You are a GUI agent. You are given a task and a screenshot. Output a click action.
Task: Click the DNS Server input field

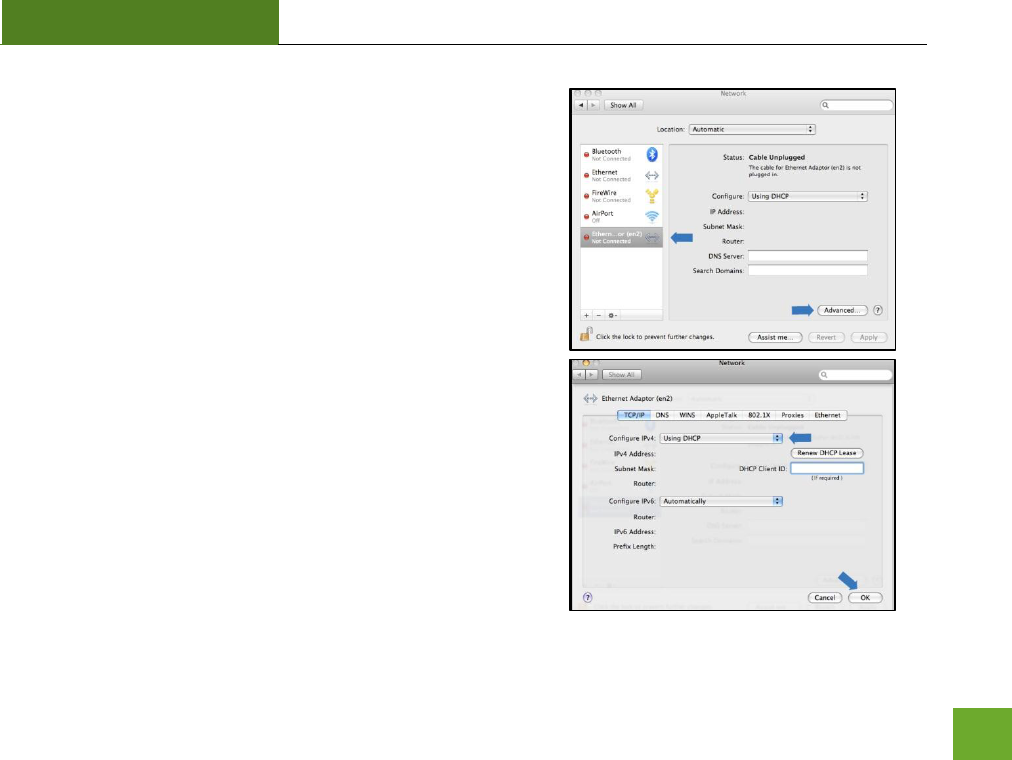pyautogui.click(x=807, y=256)
